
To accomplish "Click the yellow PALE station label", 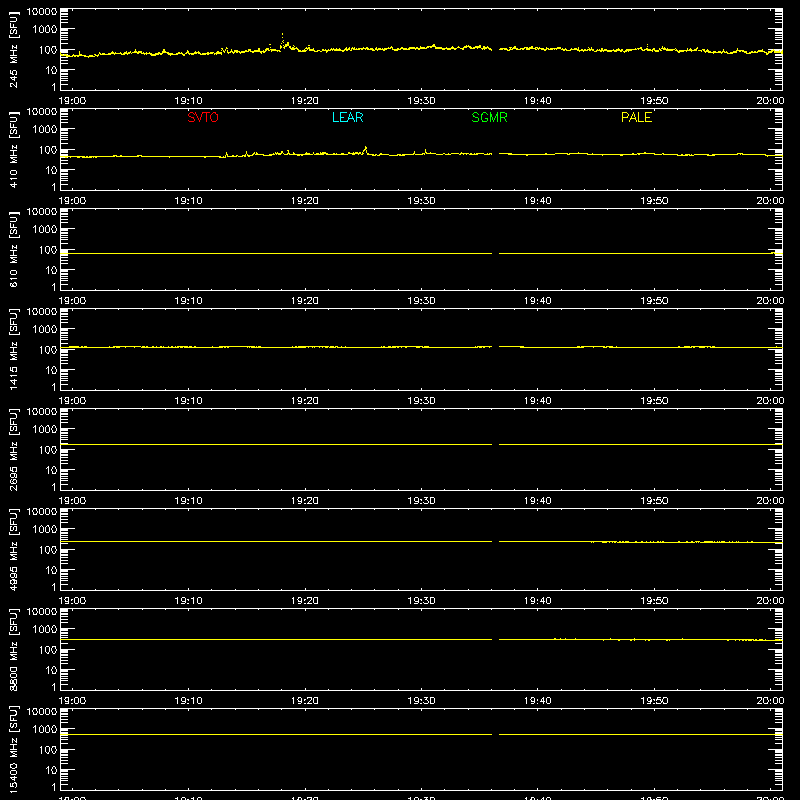I will tap(636, 117).
